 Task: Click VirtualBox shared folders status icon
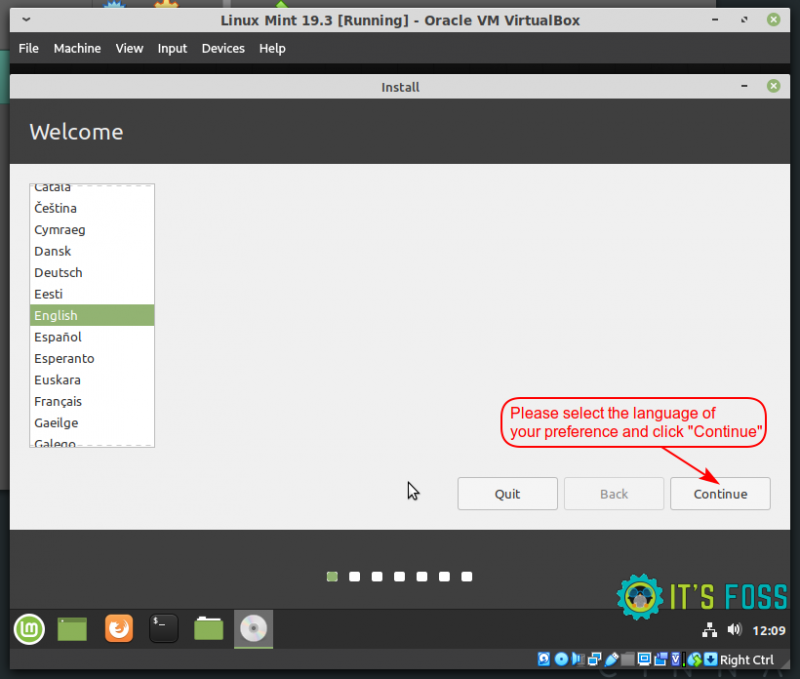[628, 659]
